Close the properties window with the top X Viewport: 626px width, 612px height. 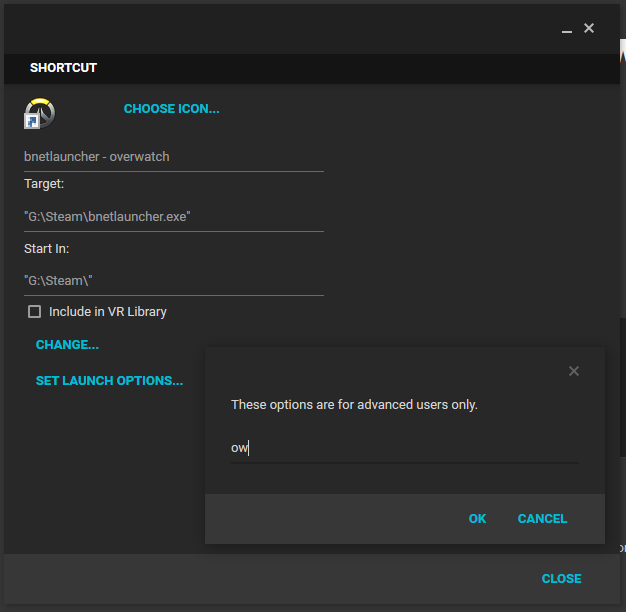[589, 28]
